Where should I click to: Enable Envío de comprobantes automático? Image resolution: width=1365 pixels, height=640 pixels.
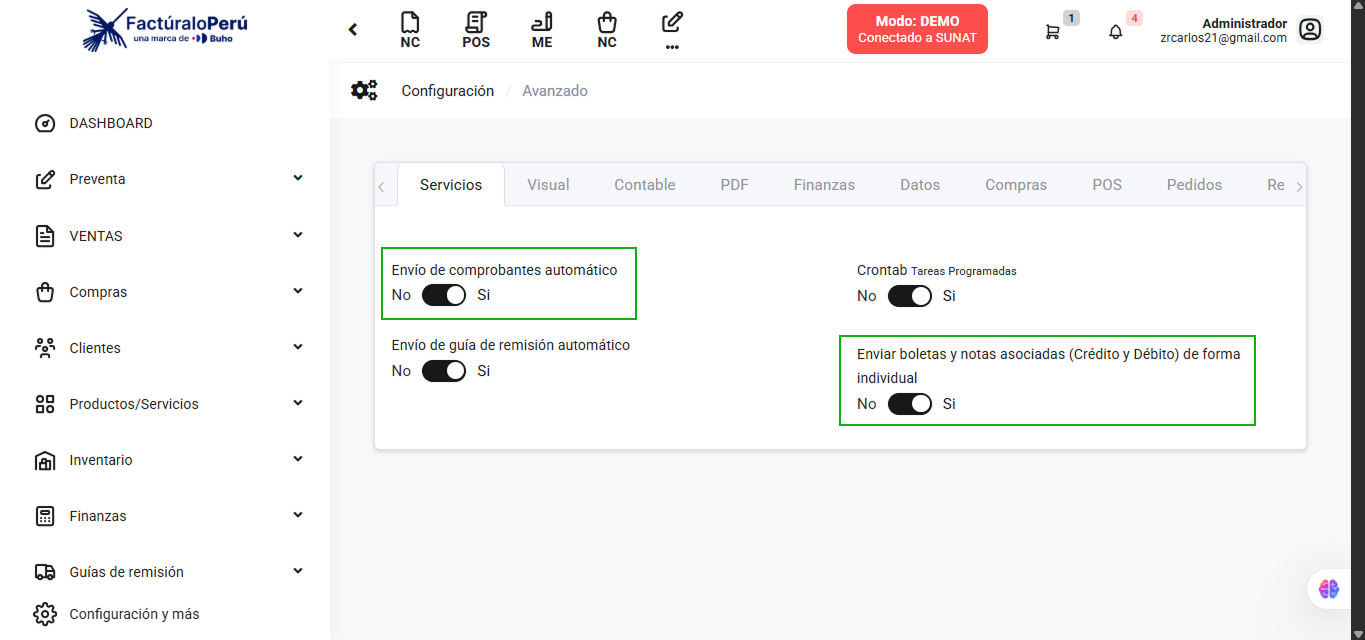pos(444,295)
